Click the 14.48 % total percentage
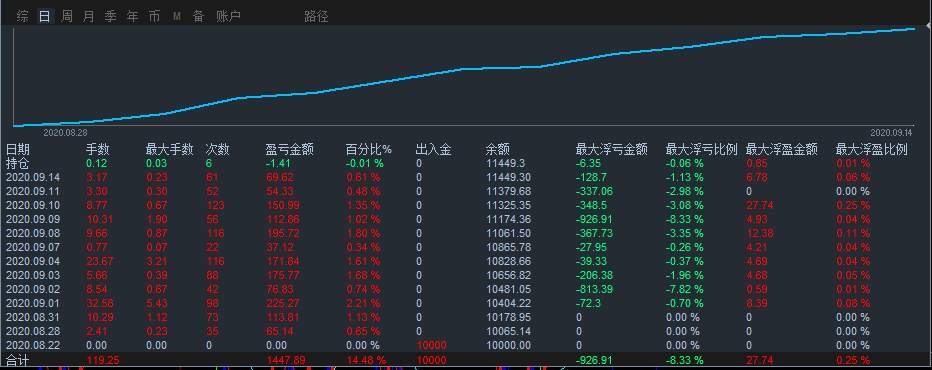The height and width of the screenshot is (370, 932). [x=366, y=360]
